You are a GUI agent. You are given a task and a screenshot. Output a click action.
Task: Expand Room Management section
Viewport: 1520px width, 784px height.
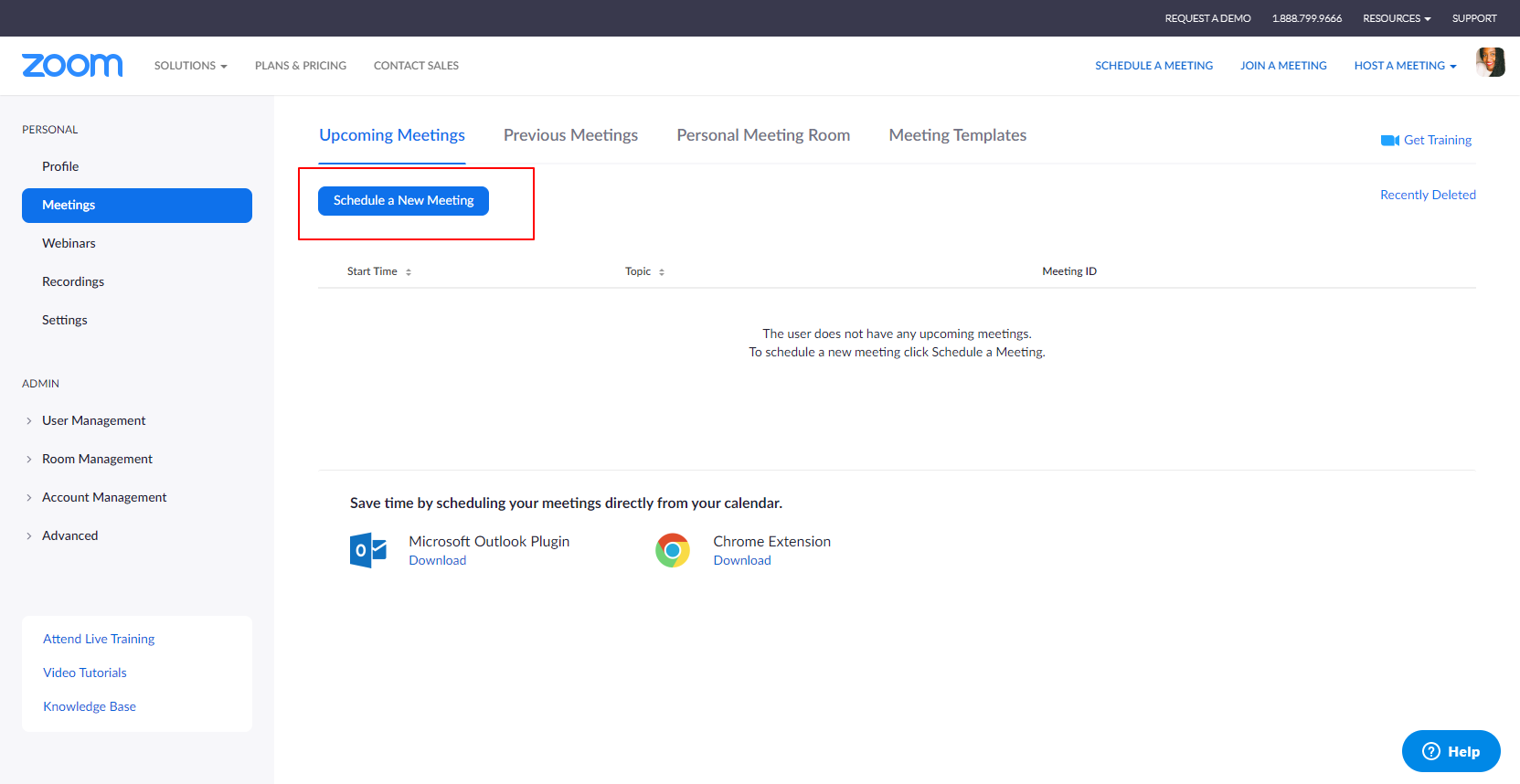97,459
